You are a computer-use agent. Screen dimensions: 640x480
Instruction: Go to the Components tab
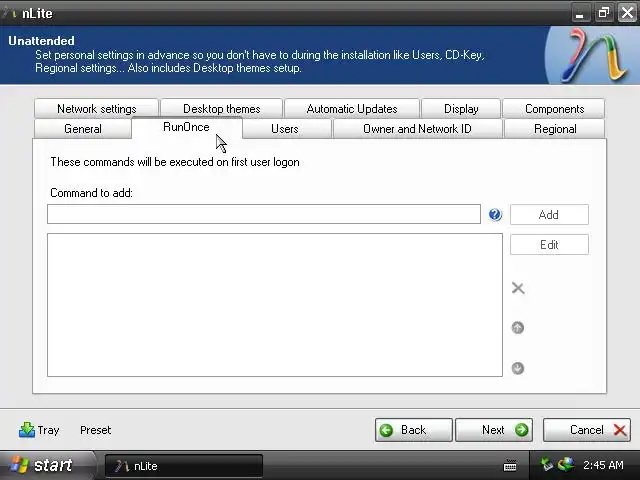coord(554,109)
